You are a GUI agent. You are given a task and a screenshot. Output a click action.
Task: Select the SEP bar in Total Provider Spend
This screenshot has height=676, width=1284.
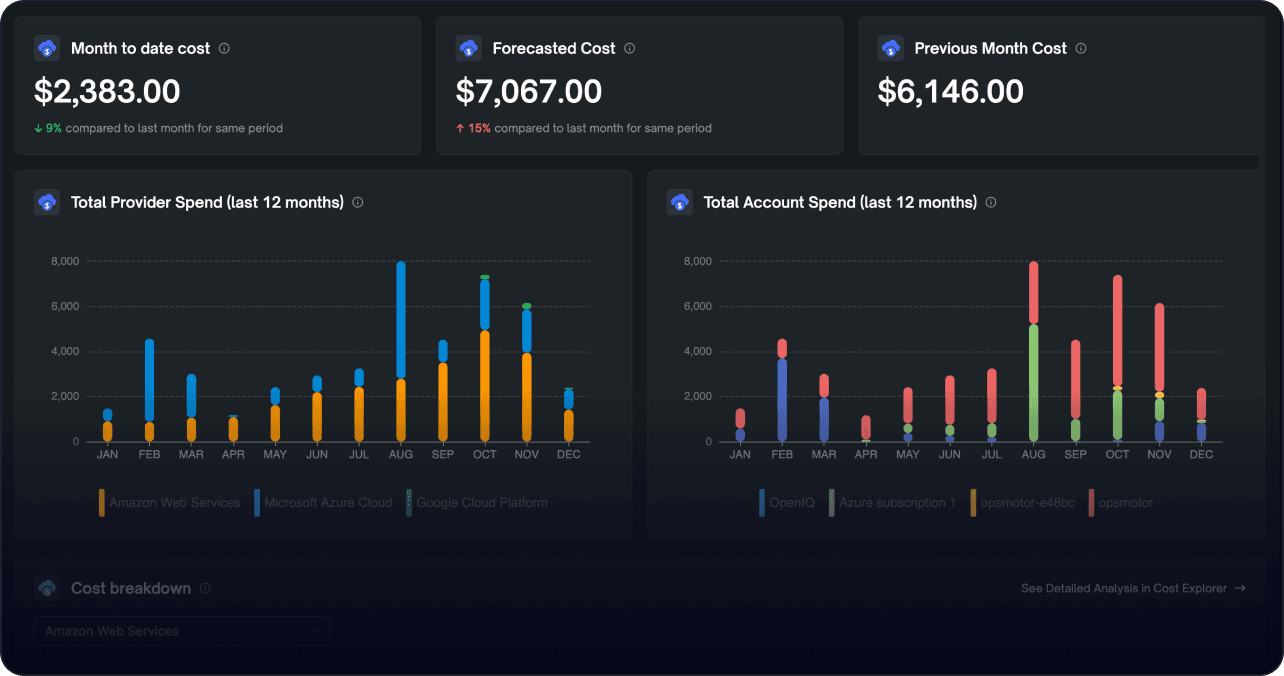[443, 391]
